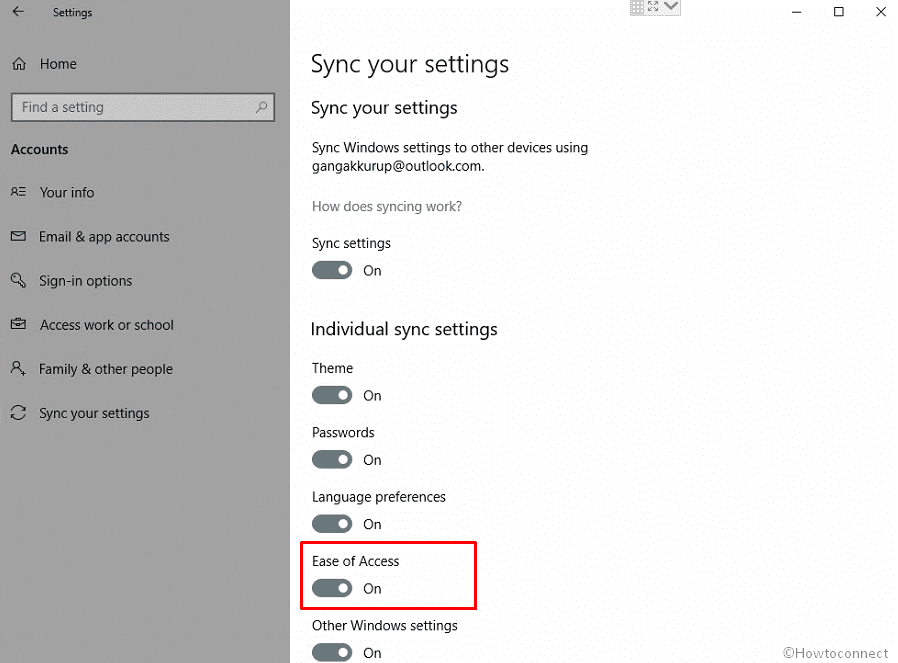This screenshot has height=663, width=898.
Task: Select the Family & other people icon
Action: click(x=19, y=369)
